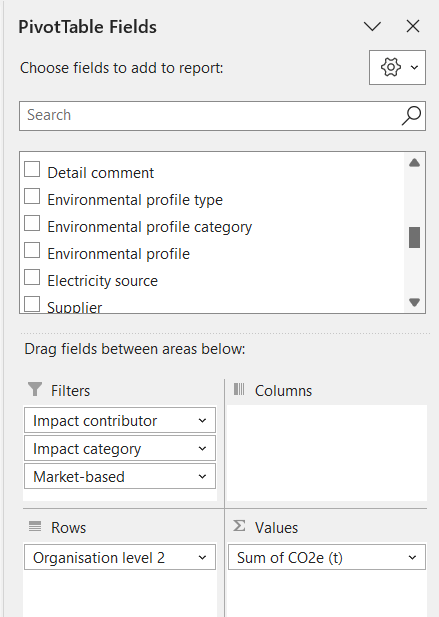
Task: Click inside the Search fields box
Action: (x=208, y=116)
